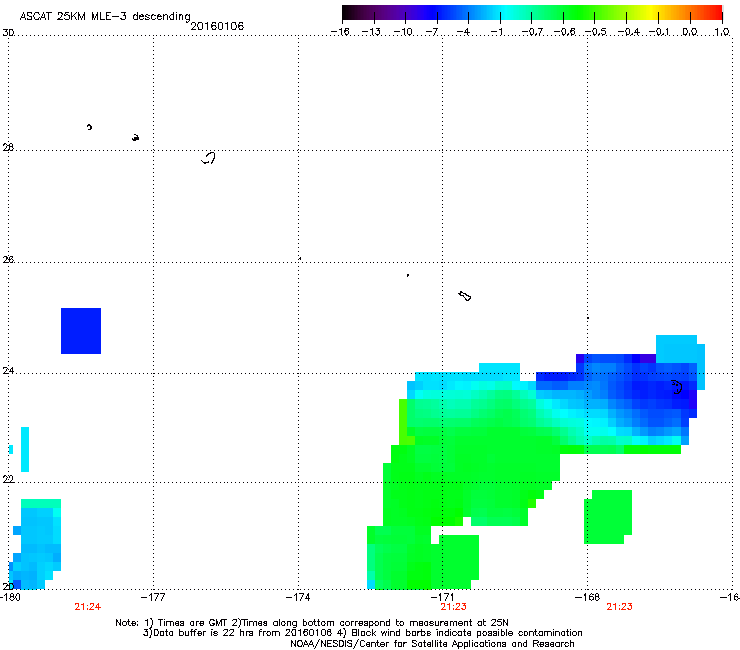Click the isolated green patch east of -168
This screenshot has height=650, width=740.
click(608, 517)
